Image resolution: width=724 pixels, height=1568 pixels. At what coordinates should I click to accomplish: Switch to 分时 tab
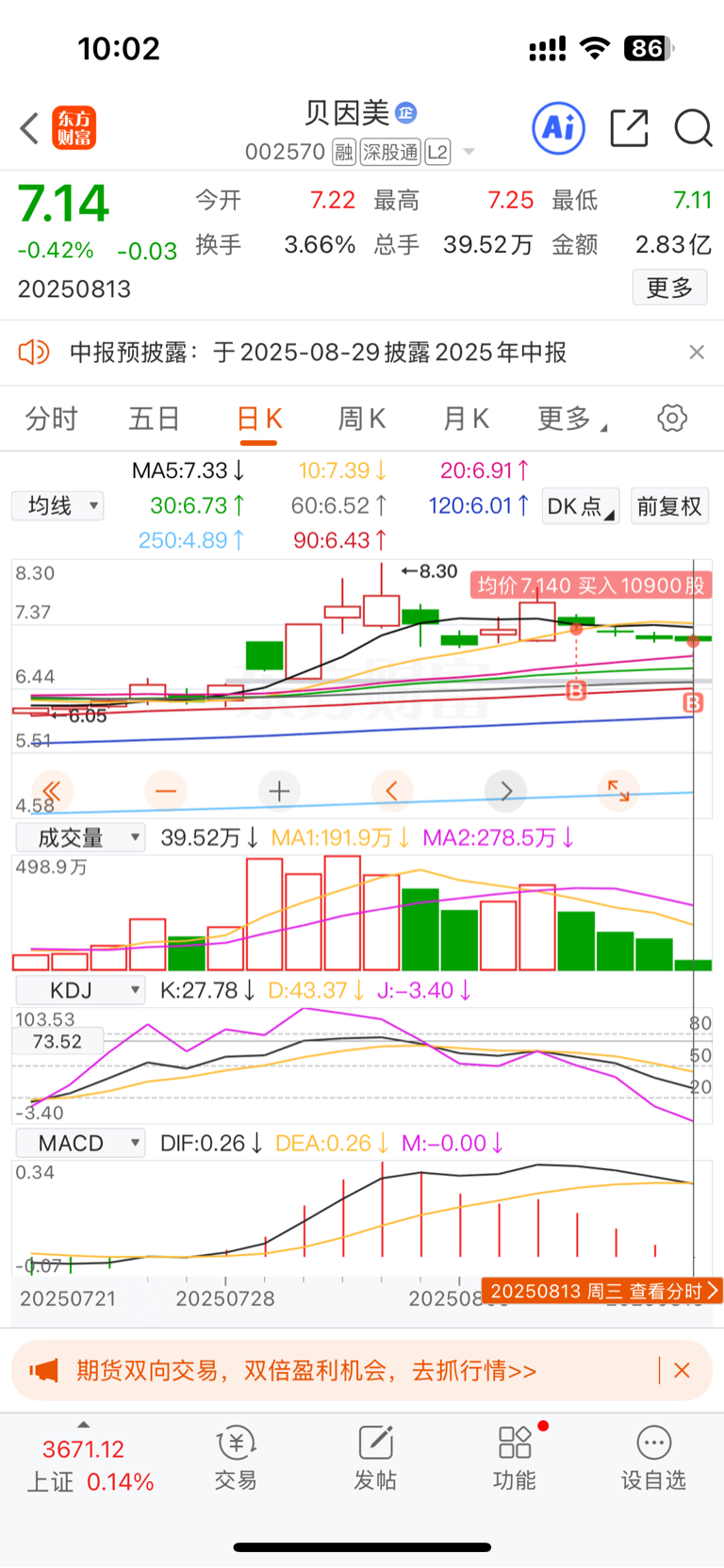pyautogui.click(x=51, y=419)
